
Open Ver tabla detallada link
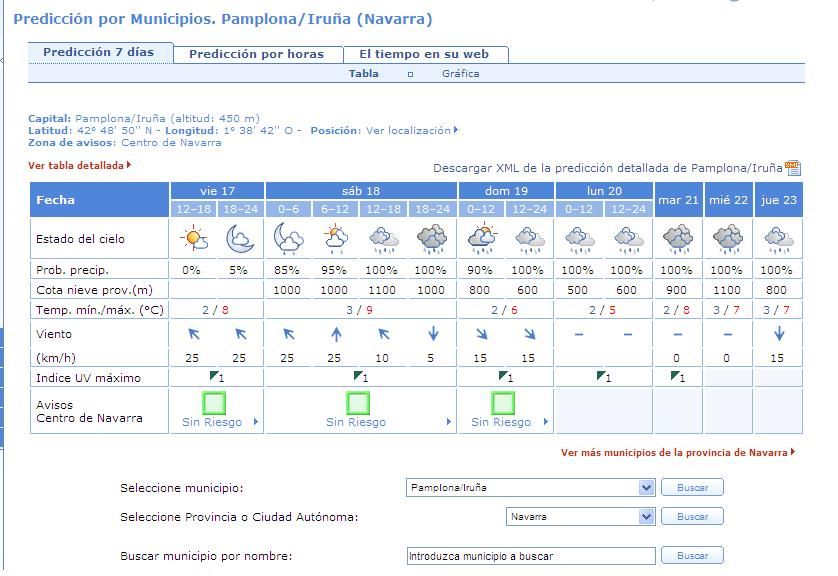click(79, 166)
